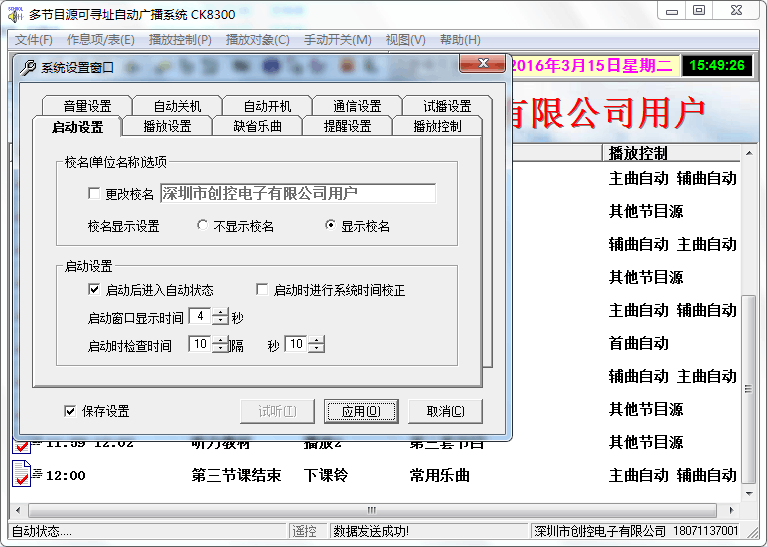Select the 显示校名 radio button

[330, 225]
